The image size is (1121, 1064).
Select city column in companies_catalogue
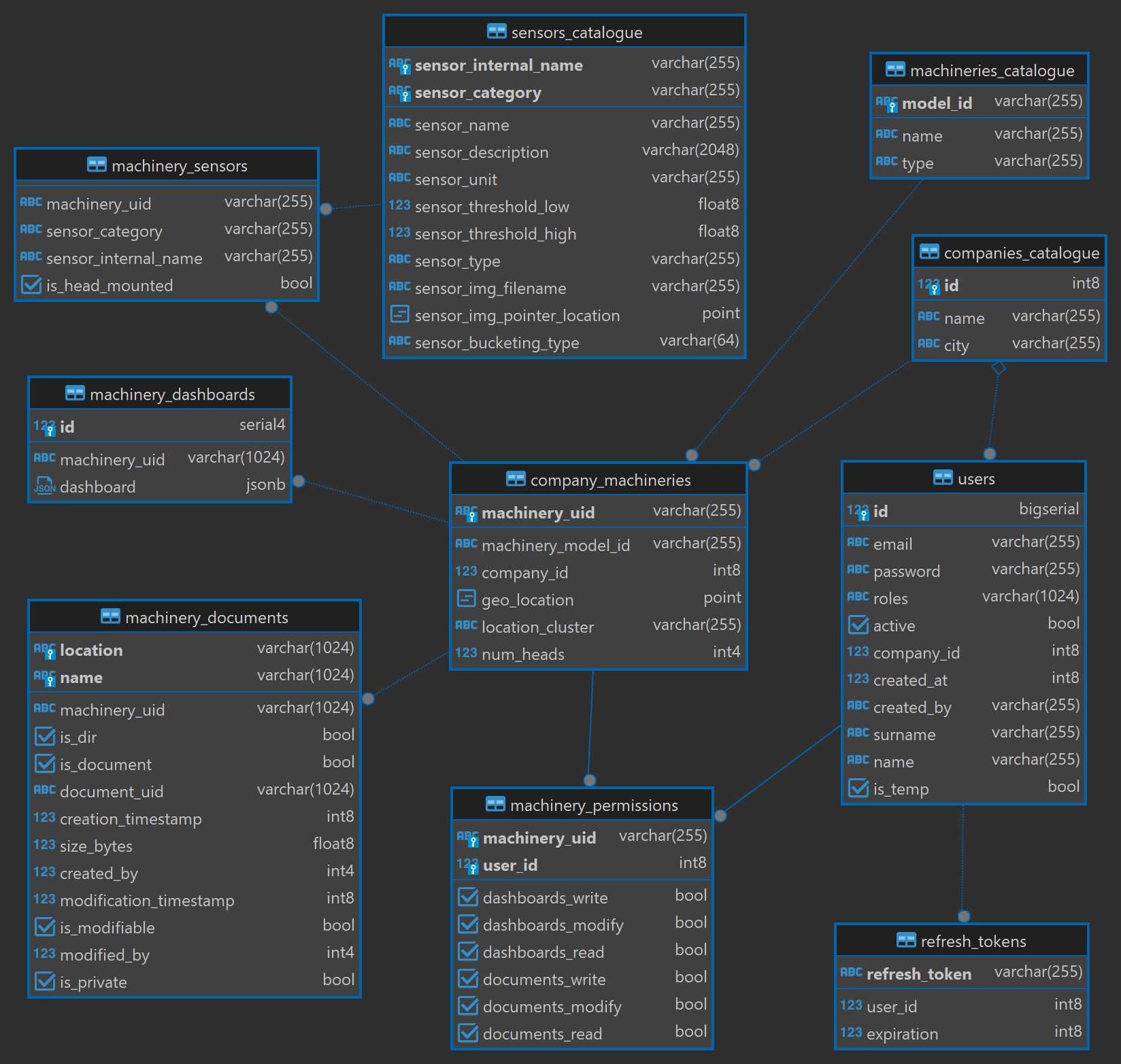(1009, 344)
